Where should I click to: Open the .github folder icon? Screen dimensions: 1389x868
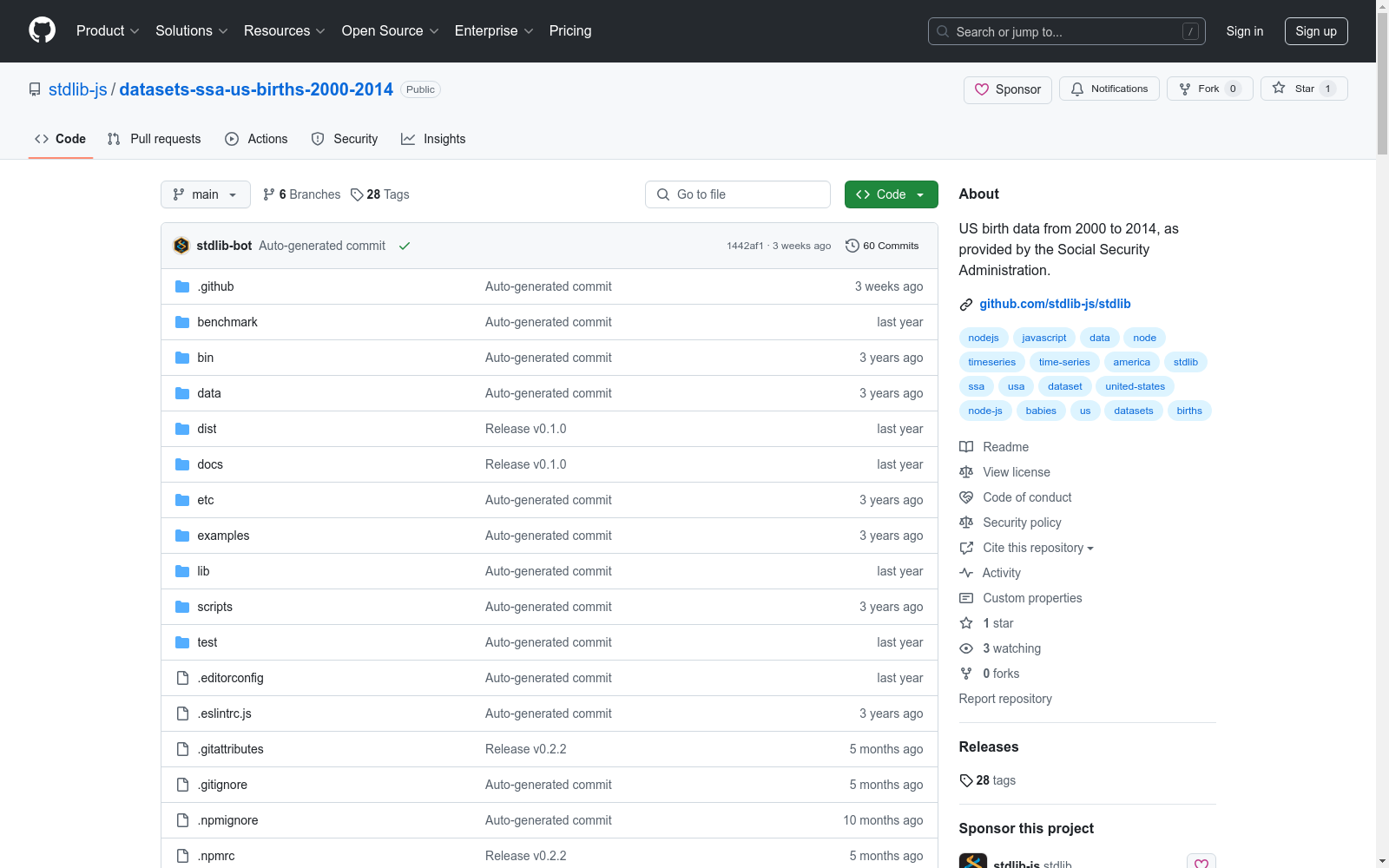coord(182,286)
